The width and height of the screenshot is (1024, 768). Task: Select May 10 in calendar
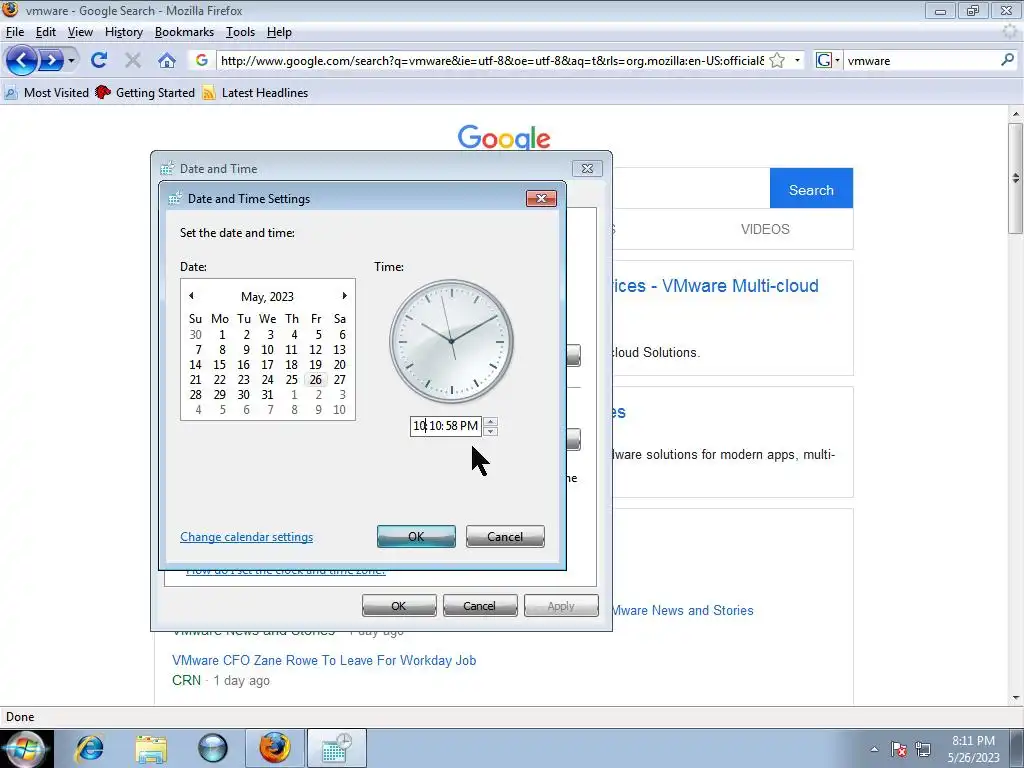point(267,349)
